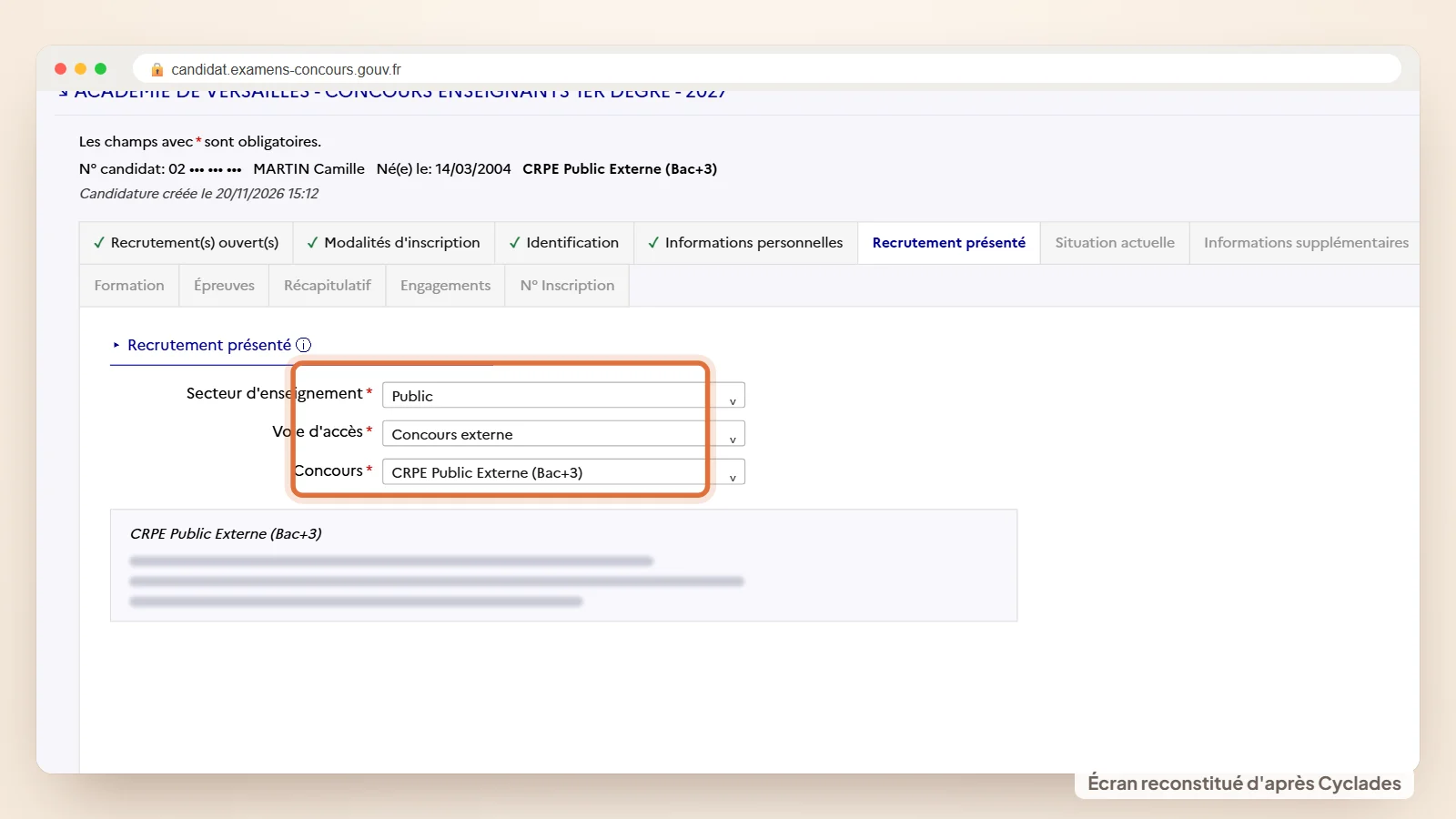Open the Situation actuelle tab
The width and height of the screenshot is (1456, 819).
point(1115,243)
